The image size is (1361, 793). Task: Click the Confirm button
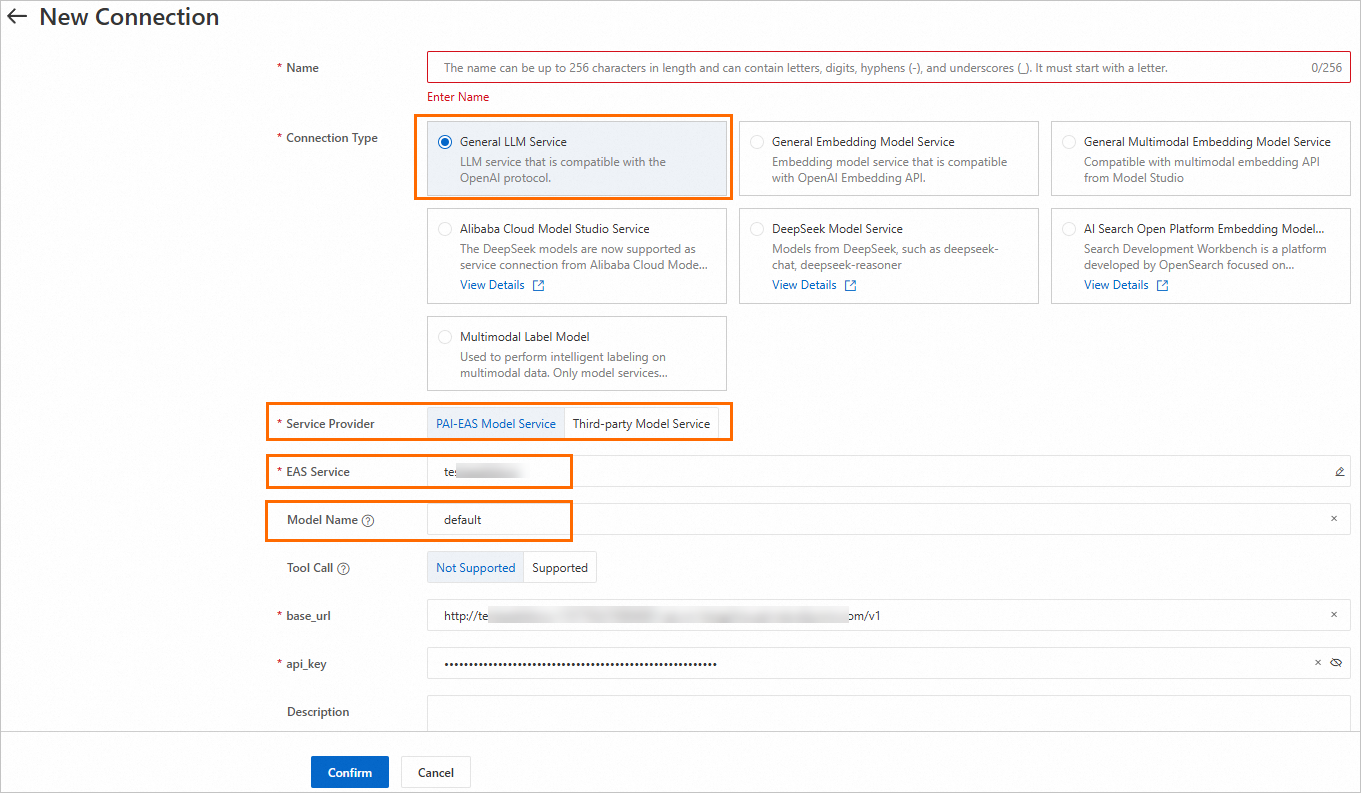349,772
